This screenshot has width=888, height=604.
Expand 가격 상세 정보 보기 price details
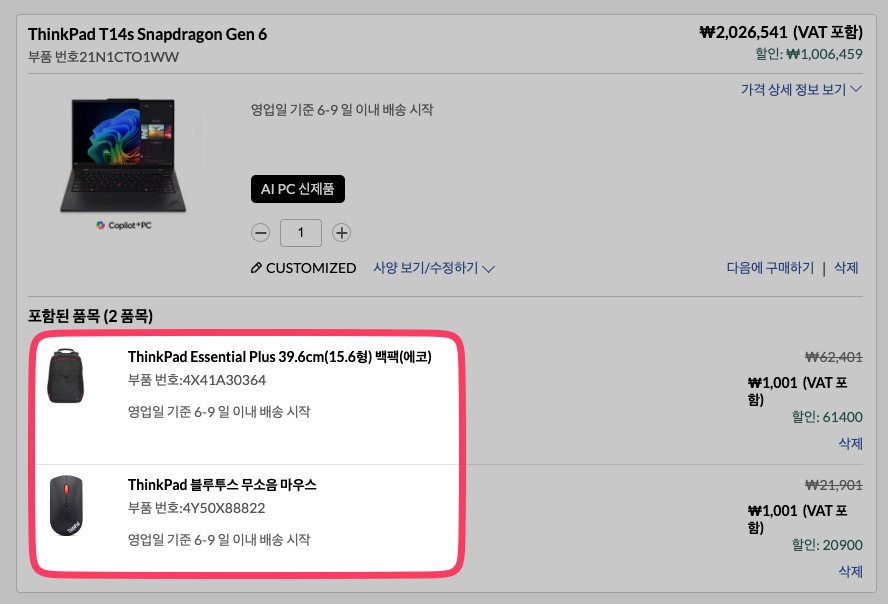(801, 89)
